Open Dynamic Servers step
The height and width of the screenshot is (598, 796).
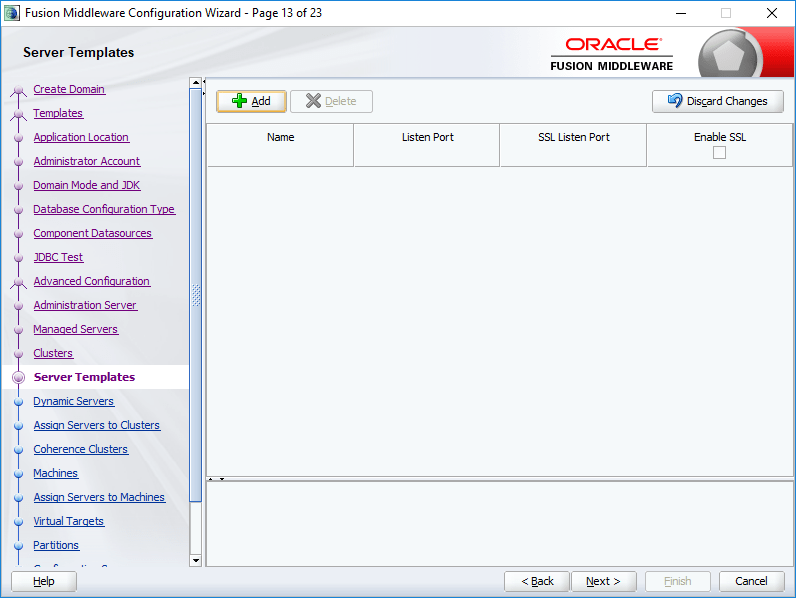[x=74, y=401]
